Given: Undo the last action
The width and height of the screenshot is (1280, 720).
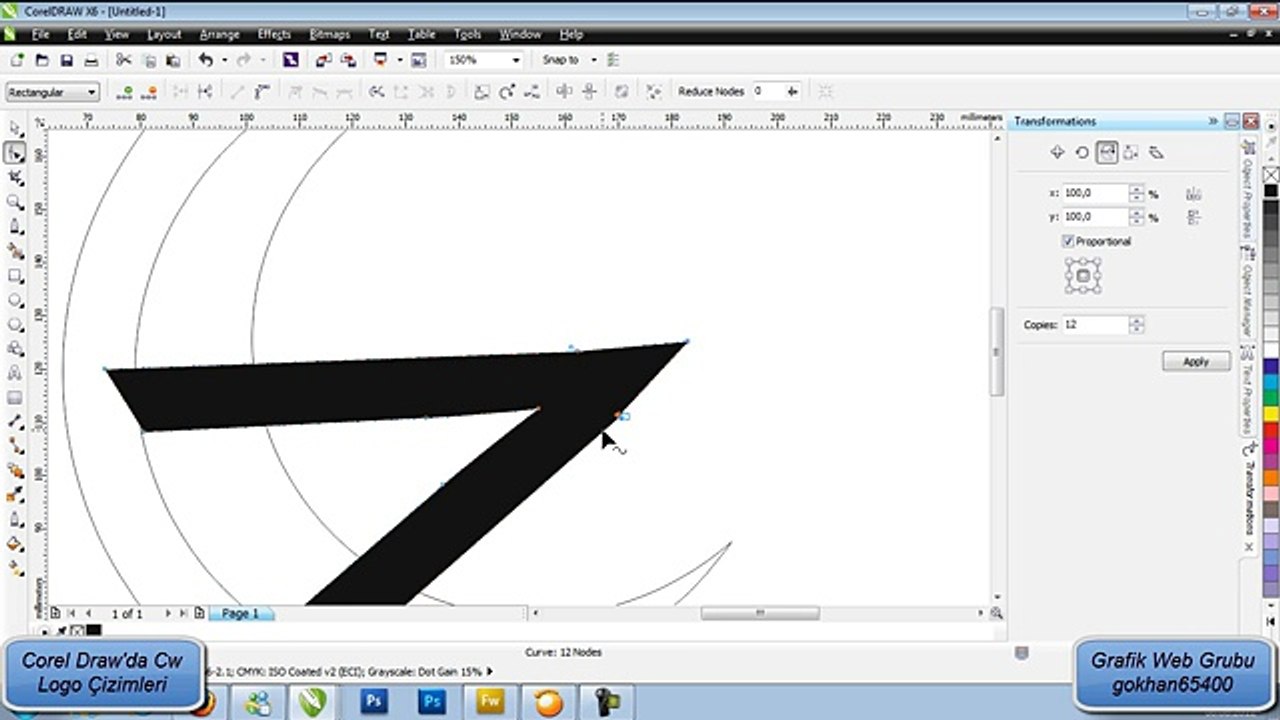Looking at the screenshot, I should point(205,60).
